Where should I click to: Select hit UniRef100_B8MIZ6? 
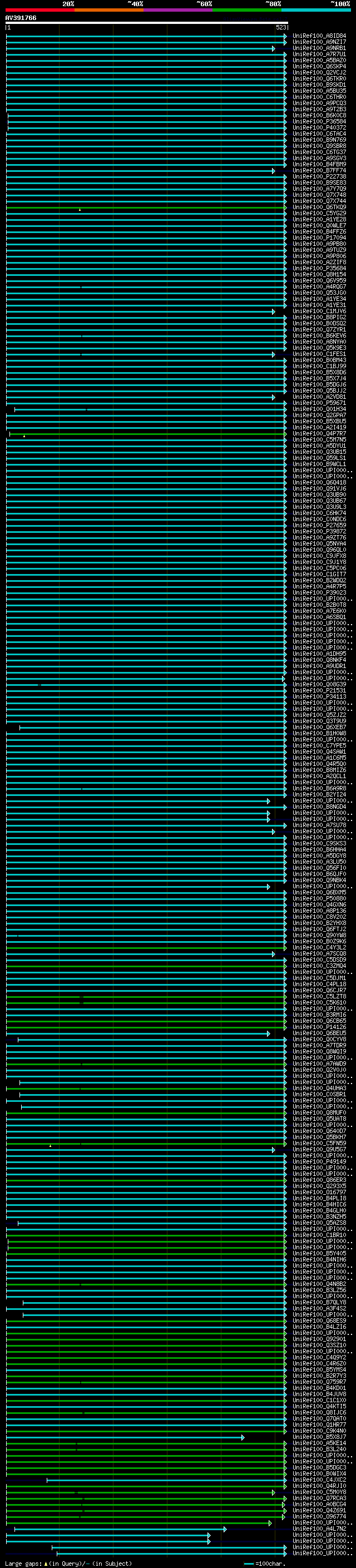click(319, 770)
